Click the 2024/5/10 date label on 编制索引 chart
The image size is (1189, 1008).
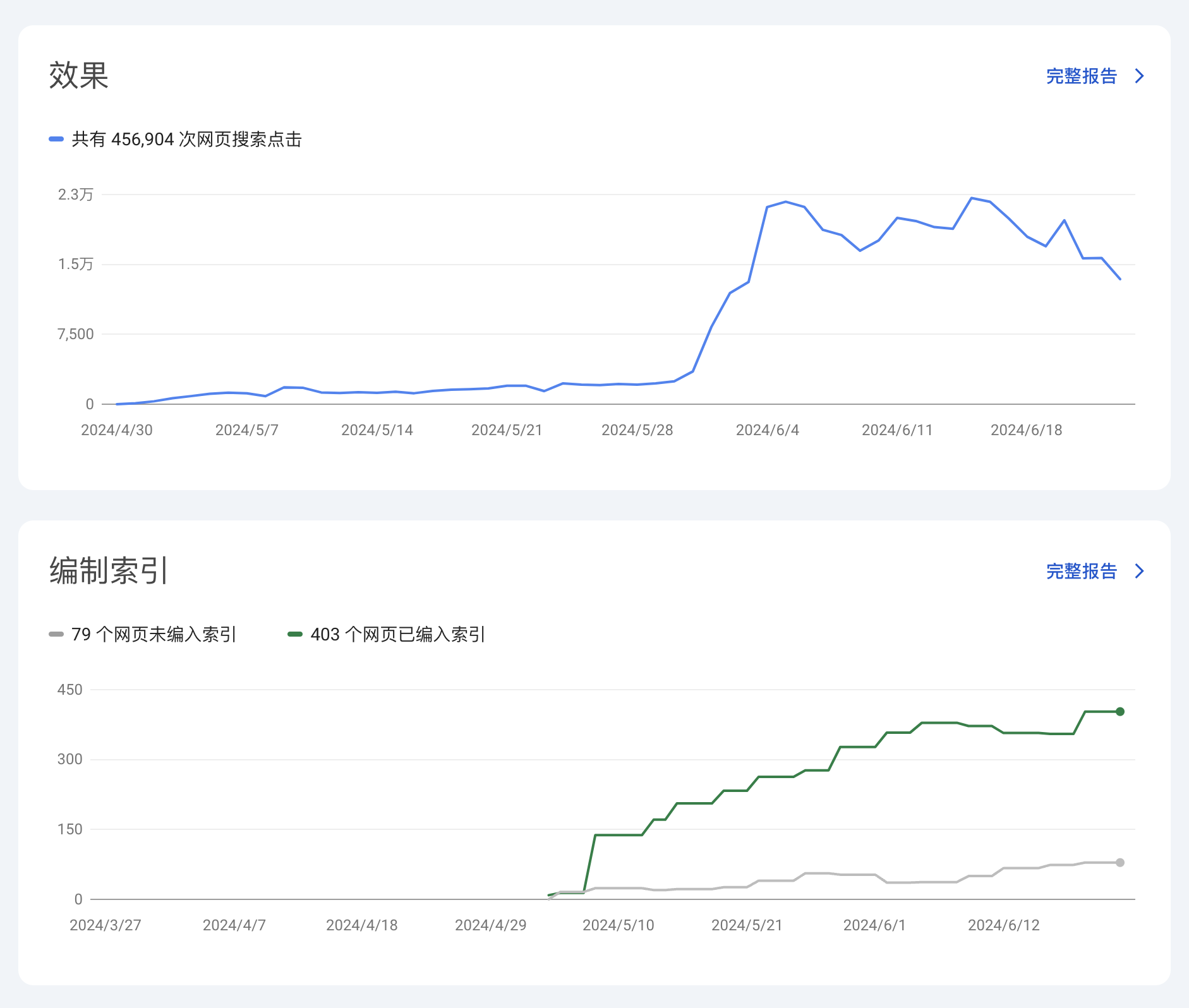pos(619,925)
